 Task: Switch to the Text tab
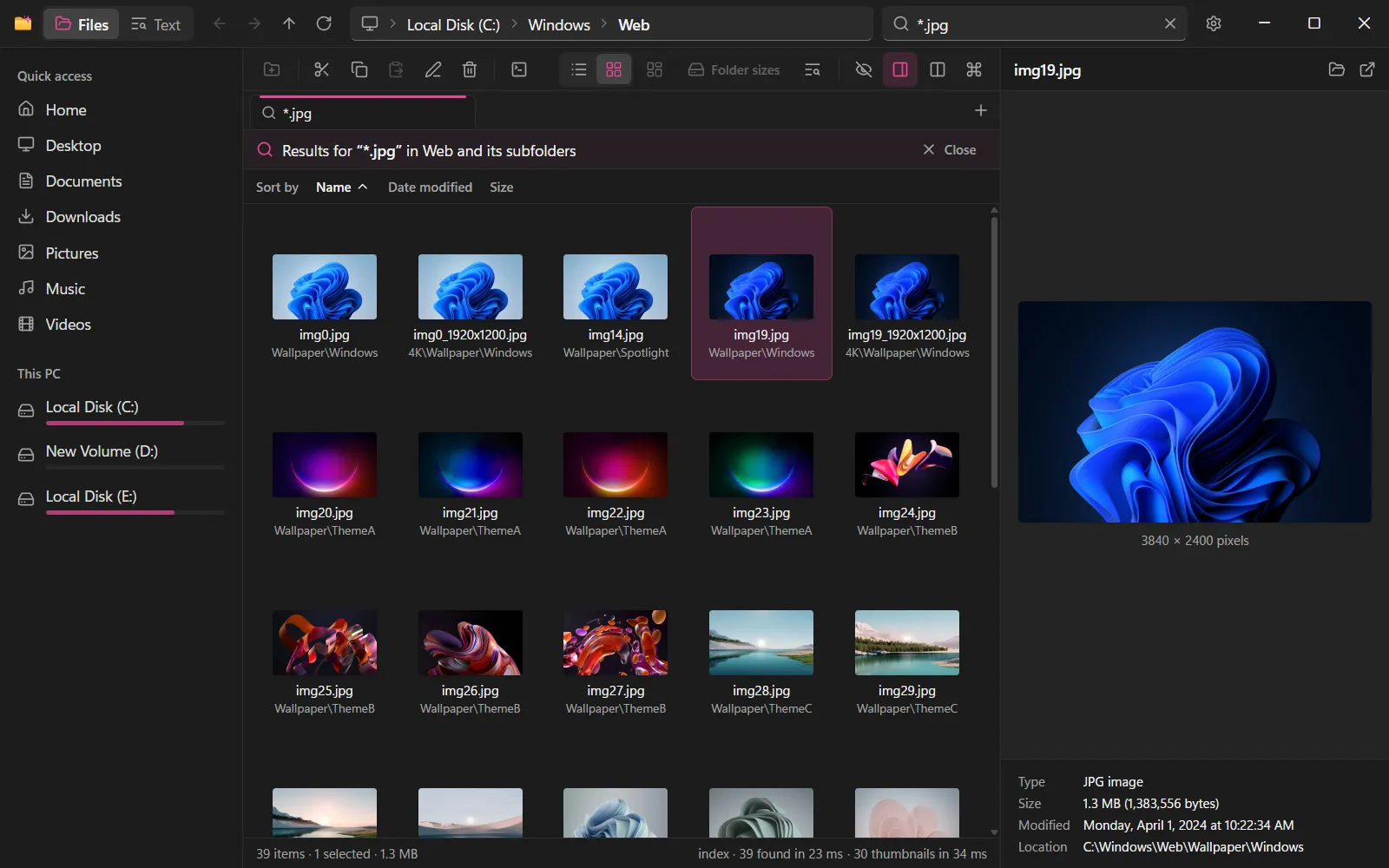click(x=156, y=24)
